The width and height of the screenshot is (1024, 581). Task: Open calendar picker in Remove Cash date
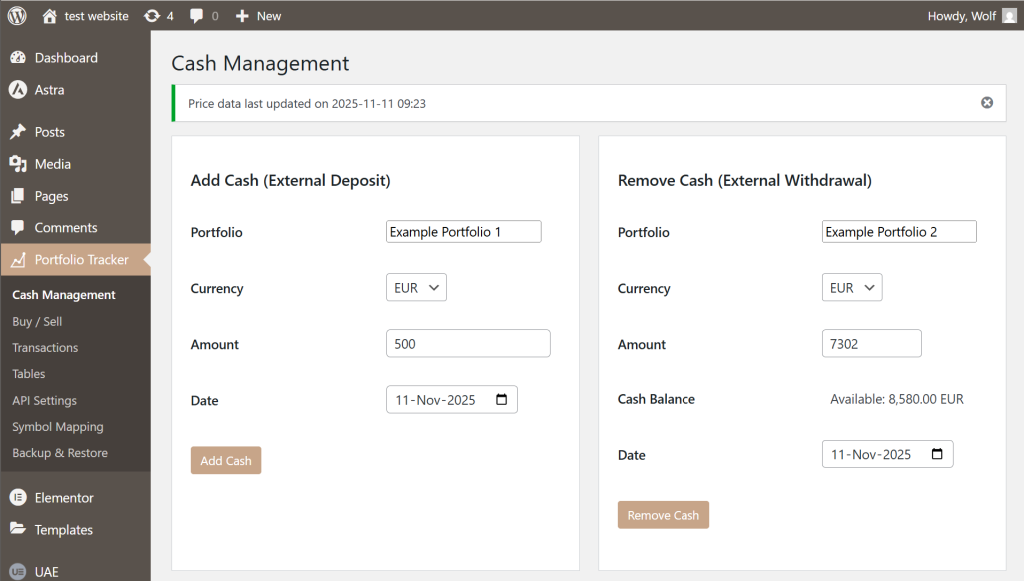coord(937,454)
